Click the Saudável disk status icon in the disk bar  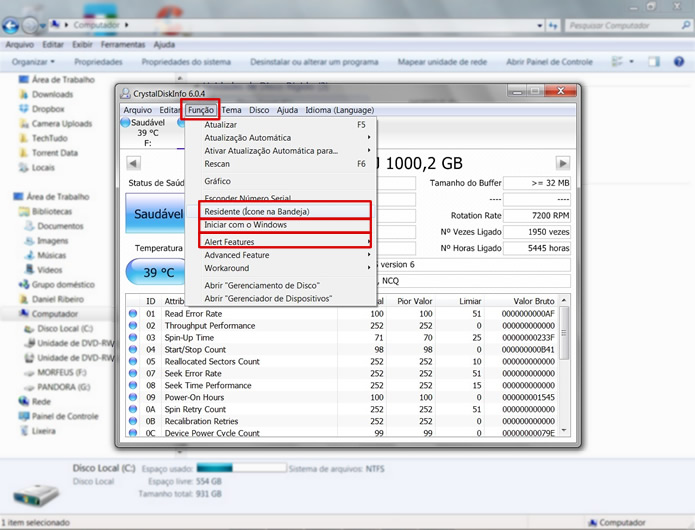pos(125,123)
